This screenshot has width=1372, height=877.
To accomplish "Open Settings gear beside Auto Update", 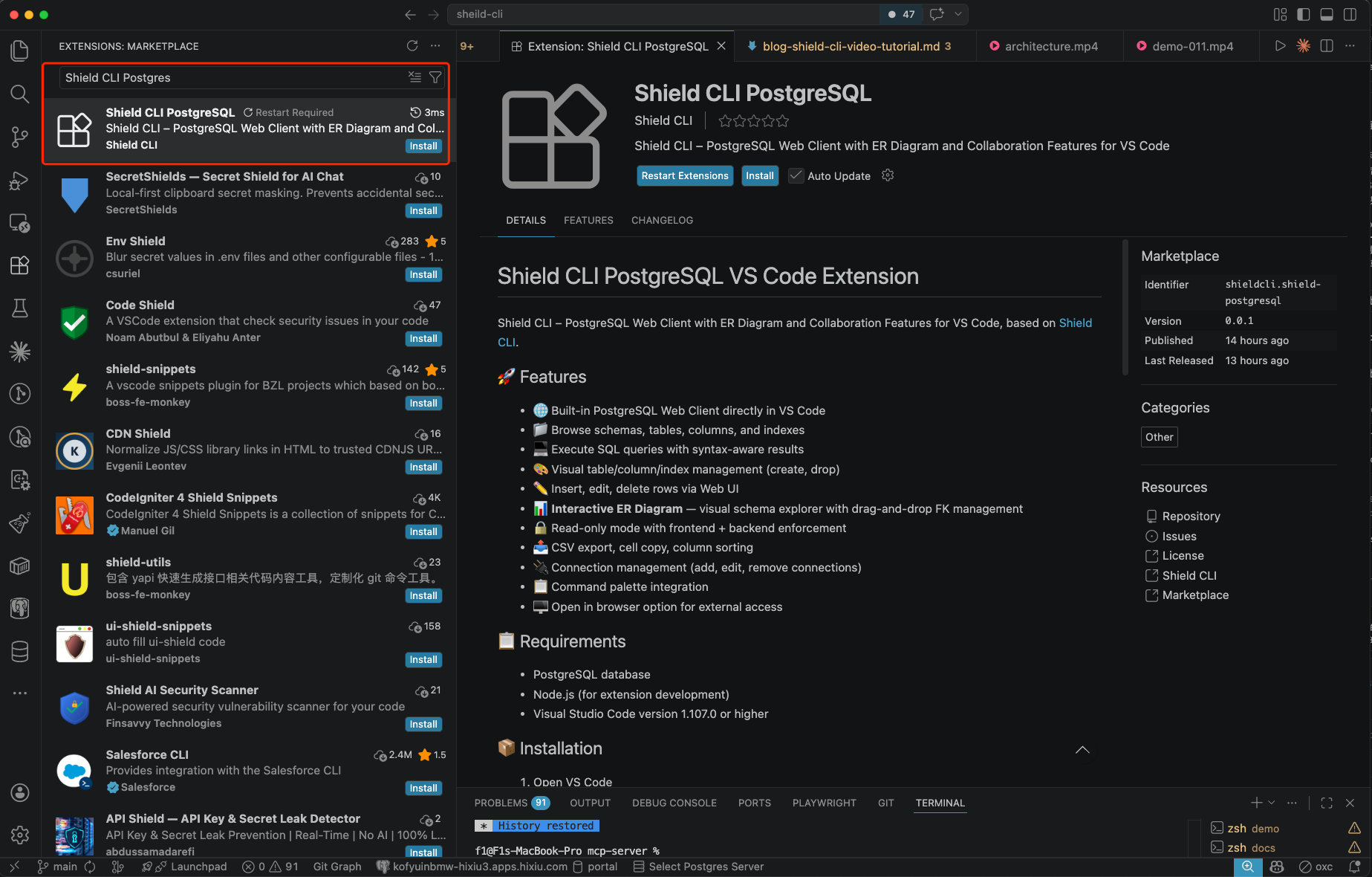I will coord(888,175).
